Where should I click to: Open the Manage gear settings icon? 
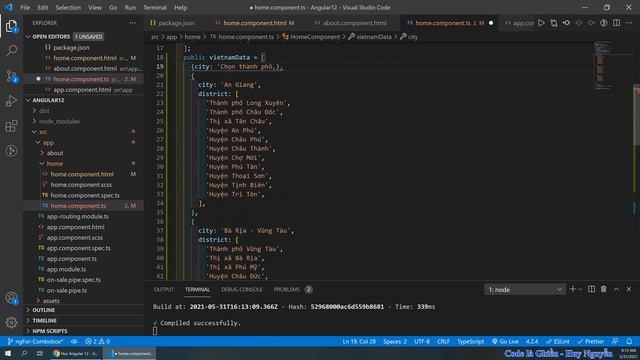(11, 322)
